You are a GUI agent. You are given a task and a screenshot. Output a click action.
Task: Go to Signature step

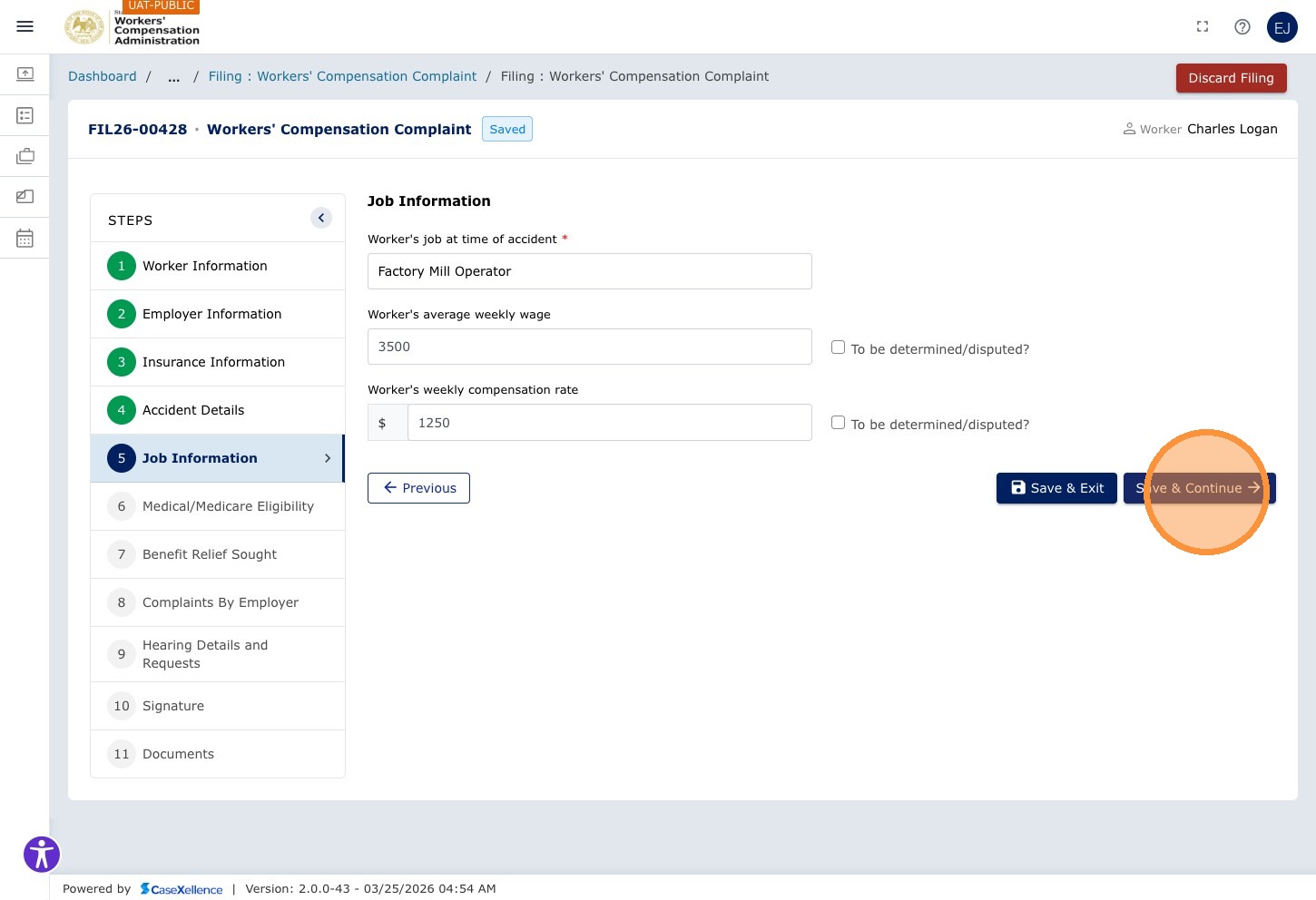[x=218, y=706]
